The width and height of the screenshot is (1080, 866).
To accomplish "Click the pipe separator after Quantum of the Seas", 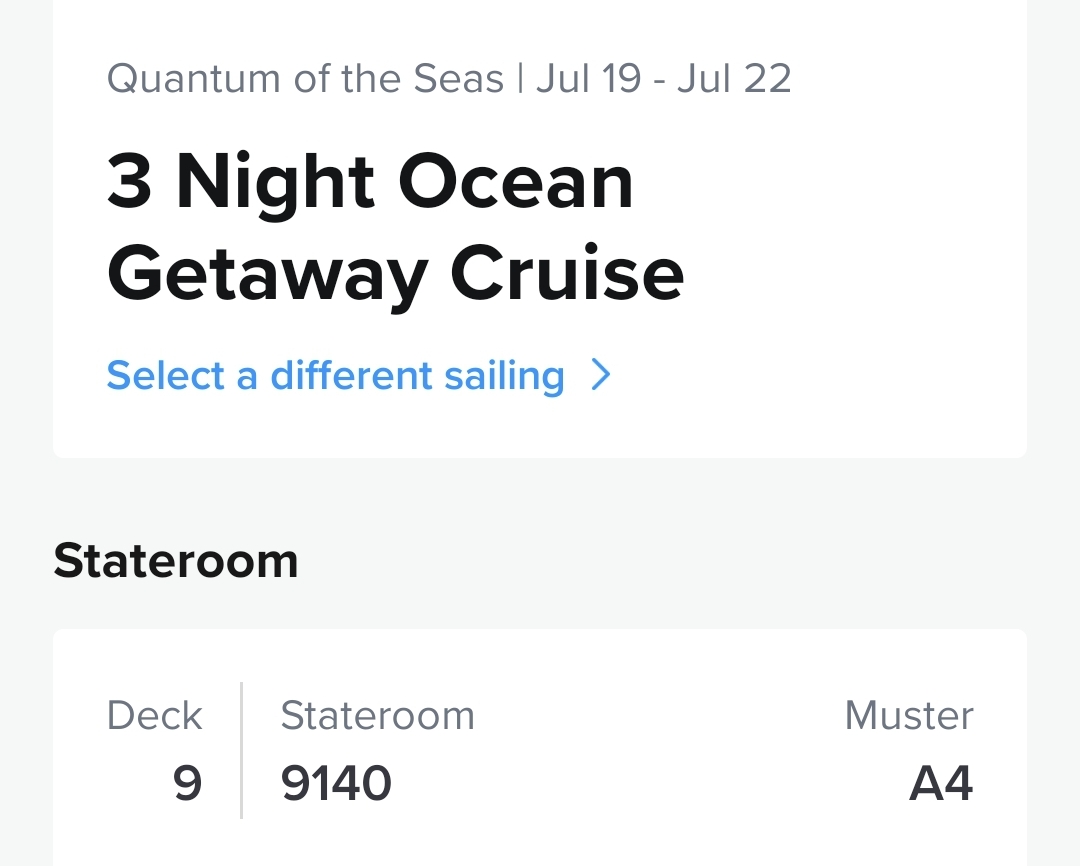I will (520, 79).
